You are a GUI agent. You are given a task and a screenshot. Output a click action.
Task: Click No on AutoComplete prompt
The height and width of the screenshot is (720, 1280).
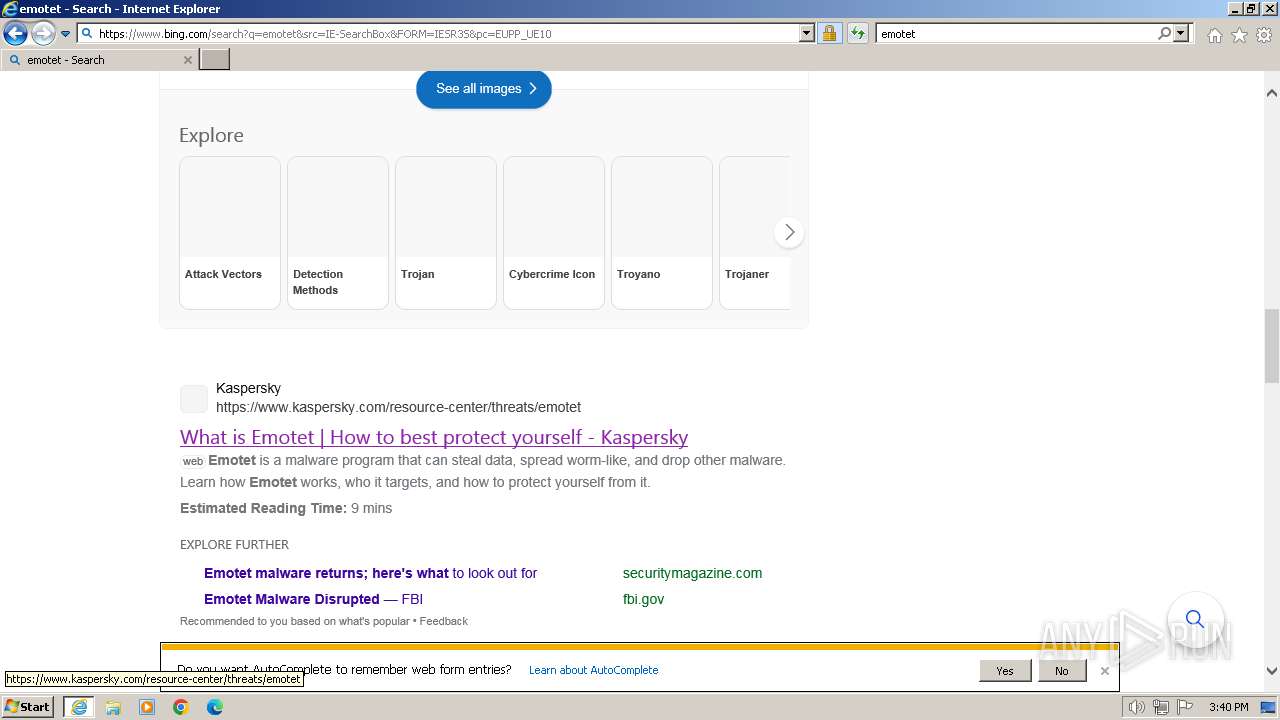[1061, 671]
